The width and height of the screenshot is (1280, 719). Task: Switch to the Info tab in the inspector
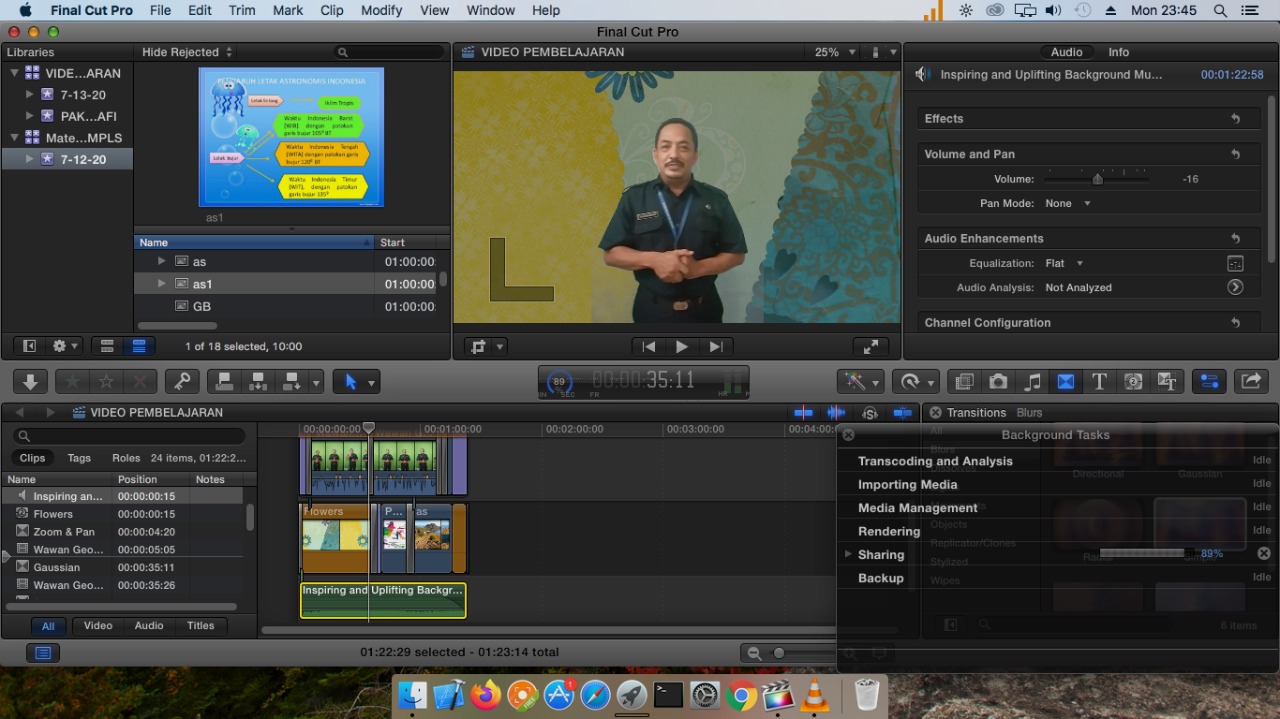pos(1118,52)
